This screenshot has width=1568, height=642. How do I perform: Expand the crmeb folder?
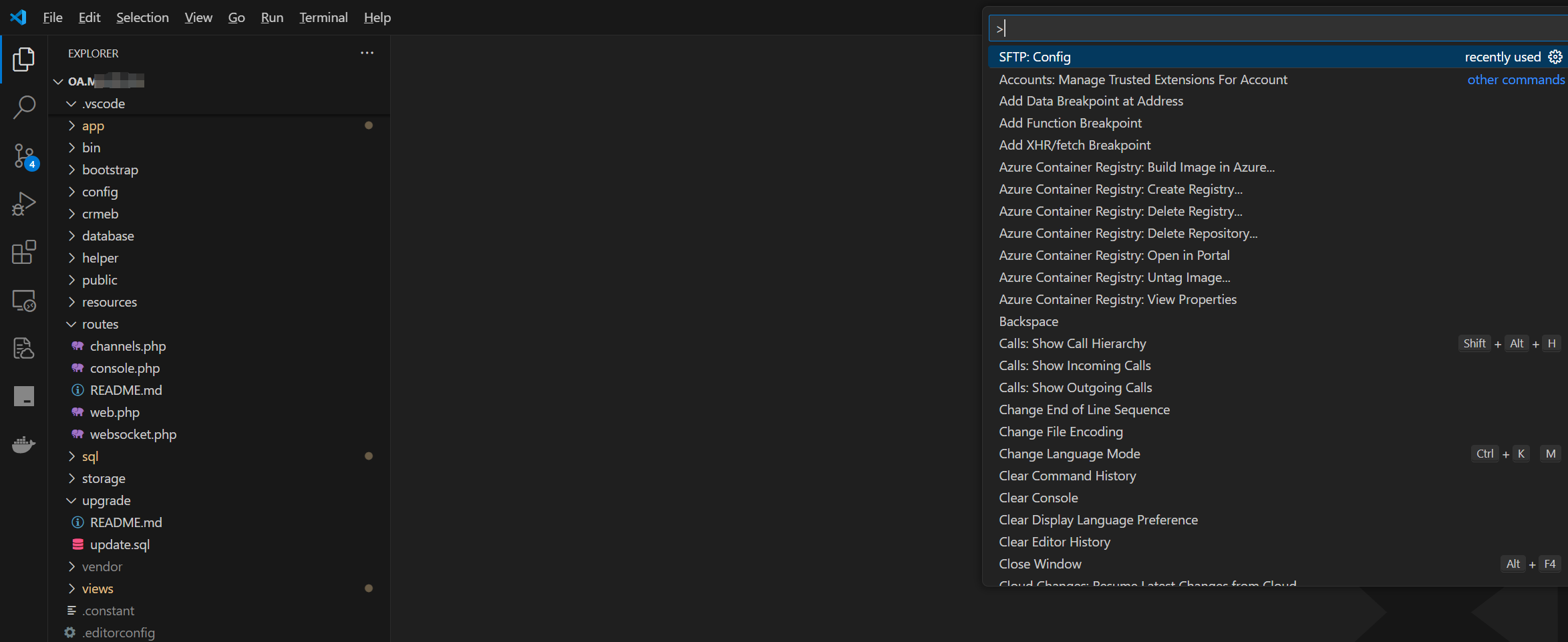point(219,214)
